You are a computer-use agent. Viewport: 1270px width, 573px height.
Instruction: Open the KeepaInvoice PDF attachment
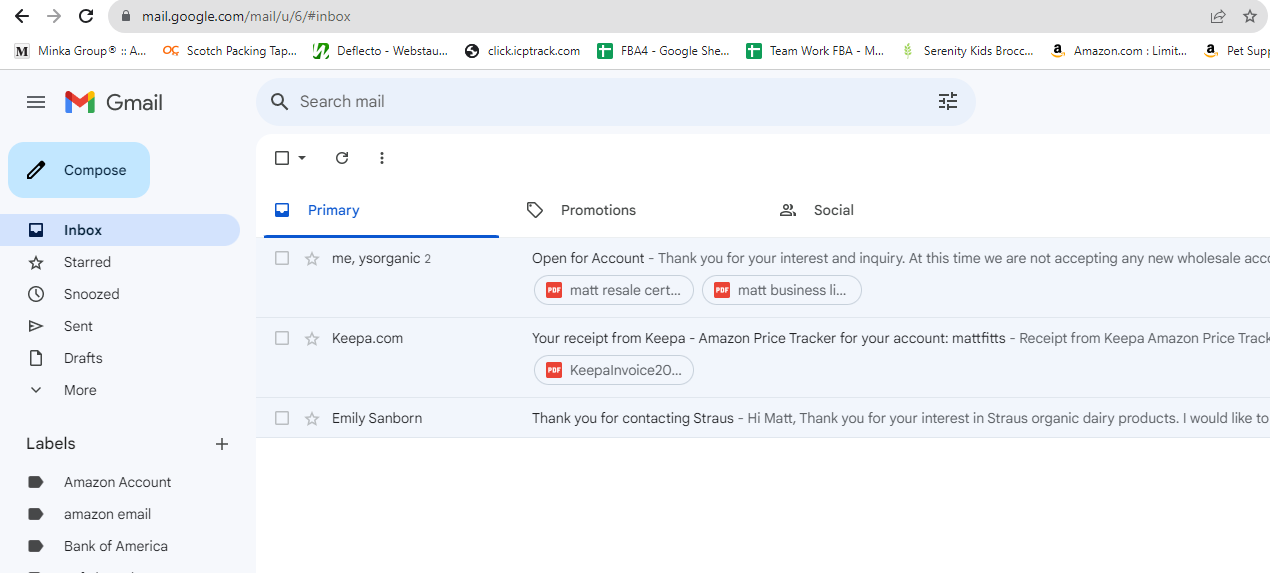(614, 370)
